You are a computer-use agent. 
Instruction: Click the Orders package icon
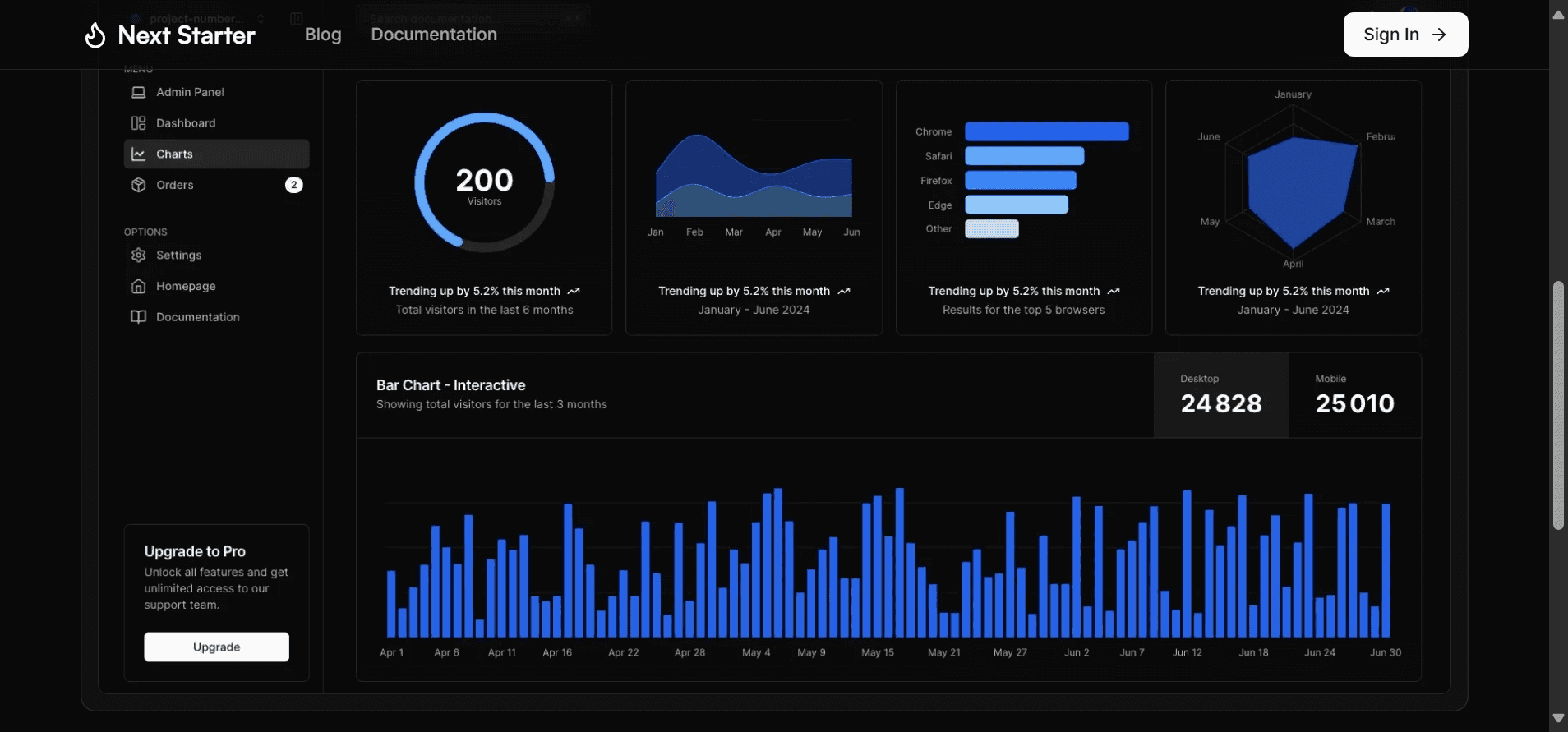tap(139, 185)
